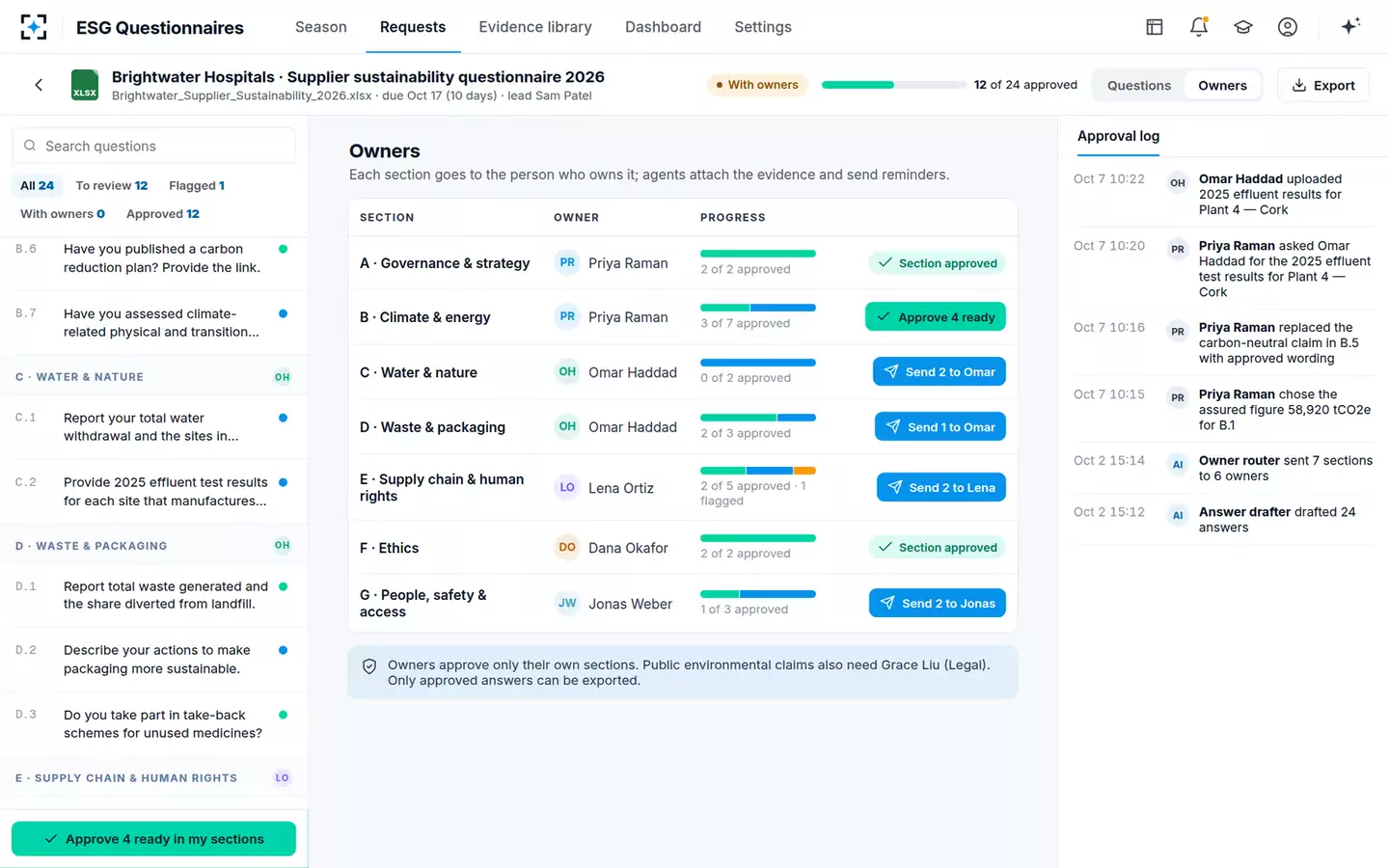Screen dimensions: 1389x868
Task: Open the notifications bell
Action: [x=1199, y=27]
